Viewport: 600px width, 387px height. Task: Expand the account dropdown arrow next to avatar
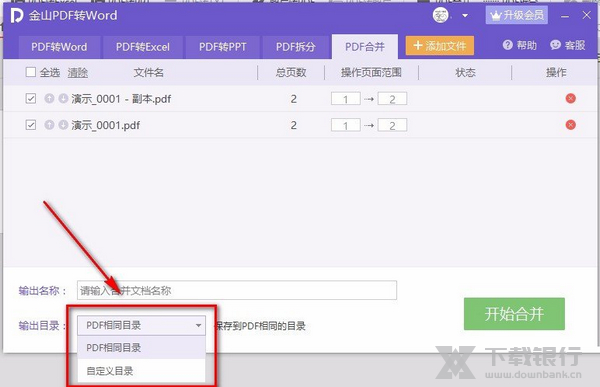pyautogui.click(x=465, y=16)
